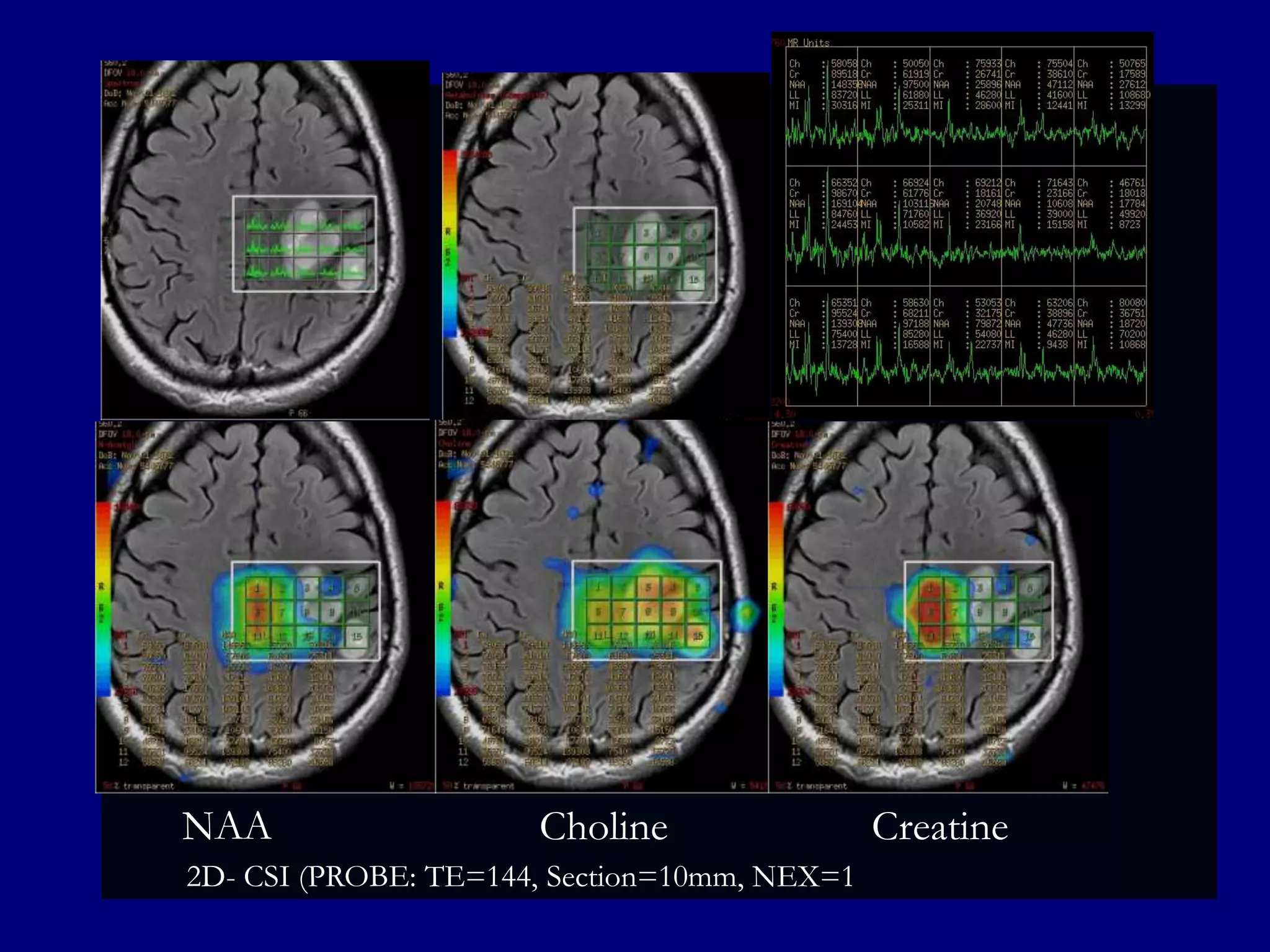
Task: Click the color scale bar on Choline map
Action: coord(443,598)
